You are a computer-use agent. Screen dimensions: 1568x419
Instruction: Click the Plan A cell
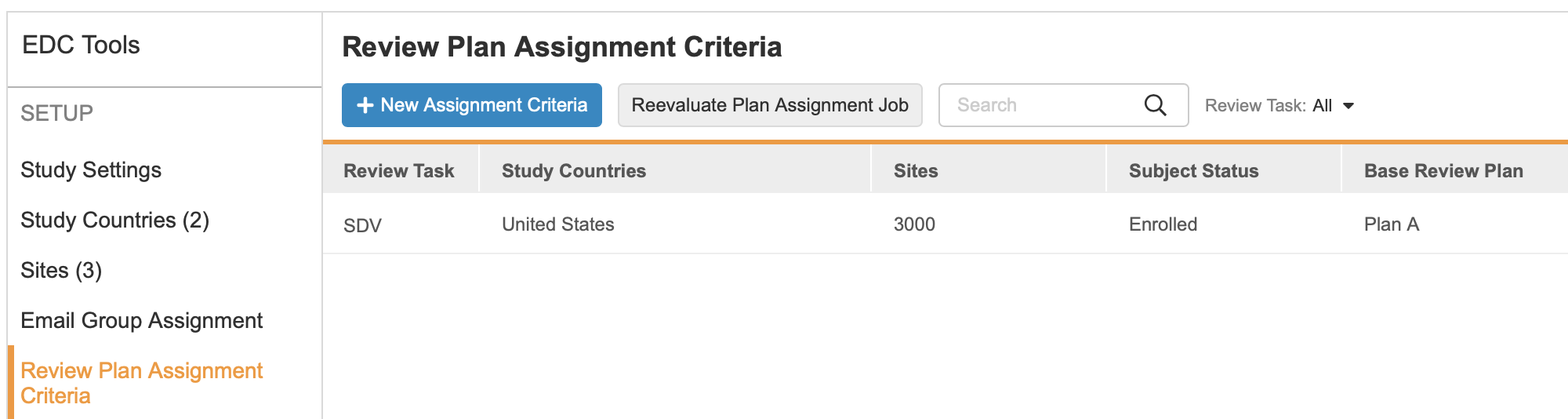coord(1392,224)
